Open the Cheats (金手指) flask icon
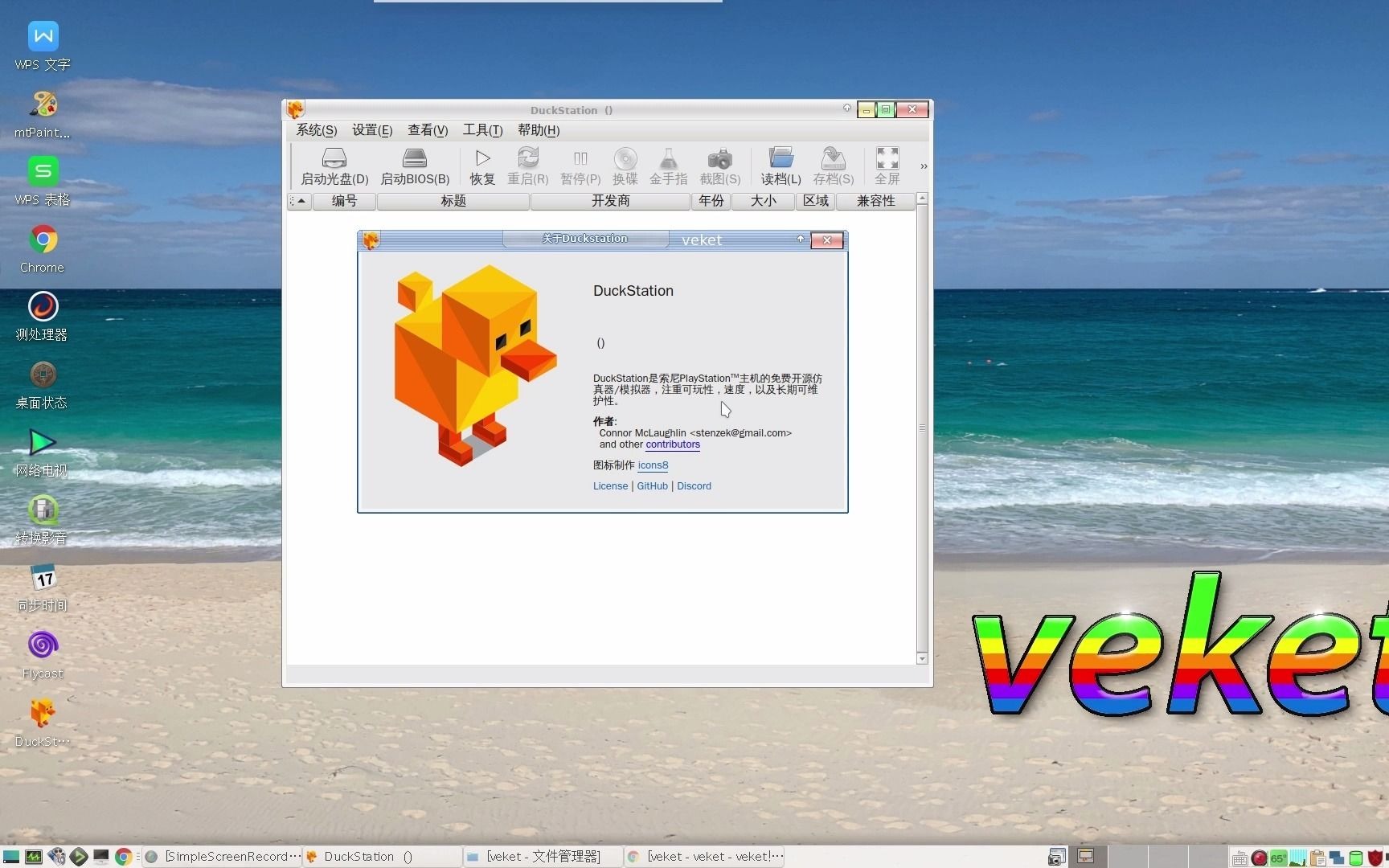The width and height of the screenshot is (1389, 868). click(668, 166)
